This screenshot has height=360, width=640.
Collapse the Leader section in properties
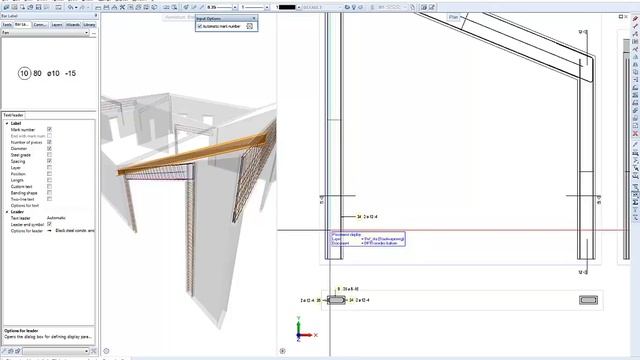pos(7,212)
